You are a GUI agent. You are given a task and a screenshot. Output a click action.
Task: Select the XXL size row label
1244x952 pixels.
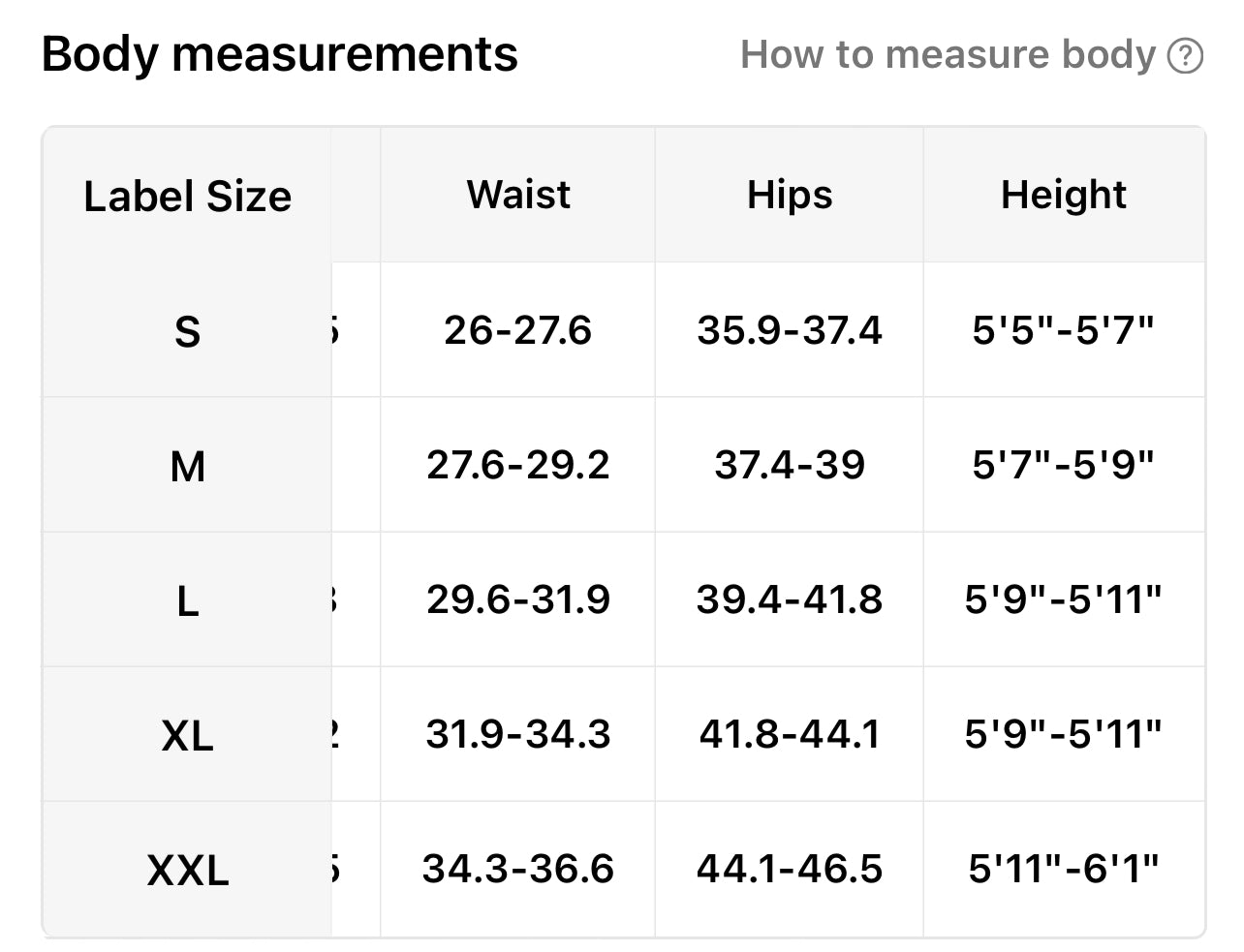tap(187, 870)
